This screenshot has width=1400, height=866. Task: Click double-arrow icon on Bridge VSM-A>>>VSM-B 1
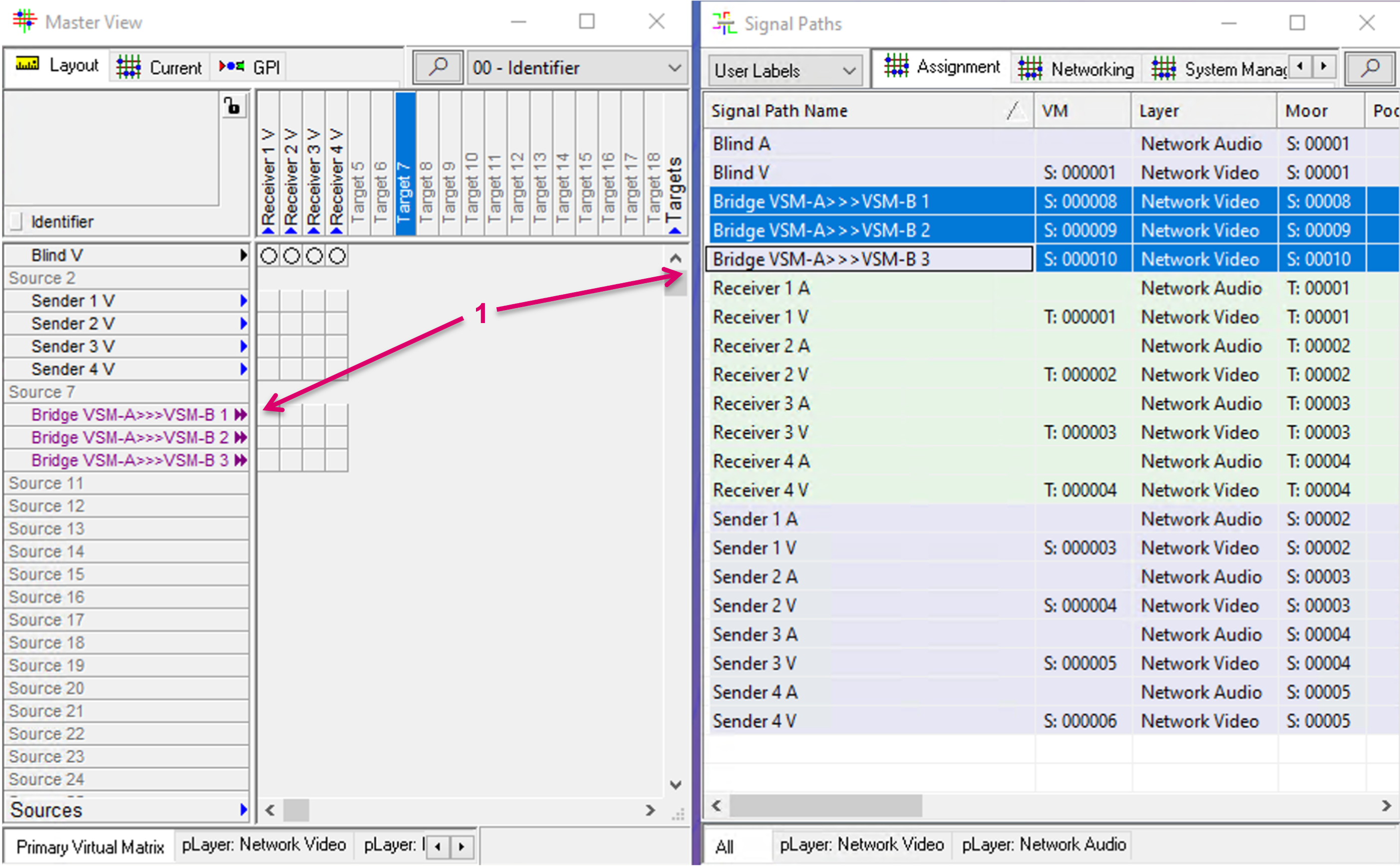241,415
